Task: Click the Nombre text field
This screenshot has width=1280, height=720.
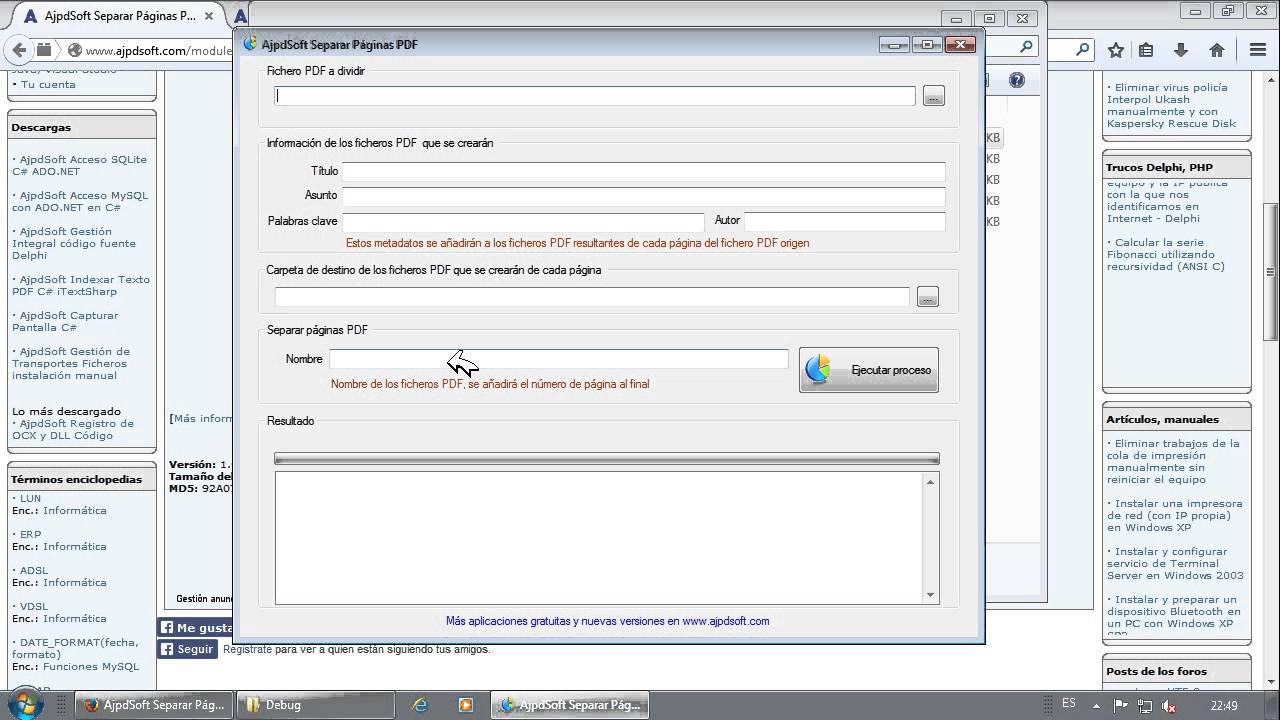Action: pos(559,359)
